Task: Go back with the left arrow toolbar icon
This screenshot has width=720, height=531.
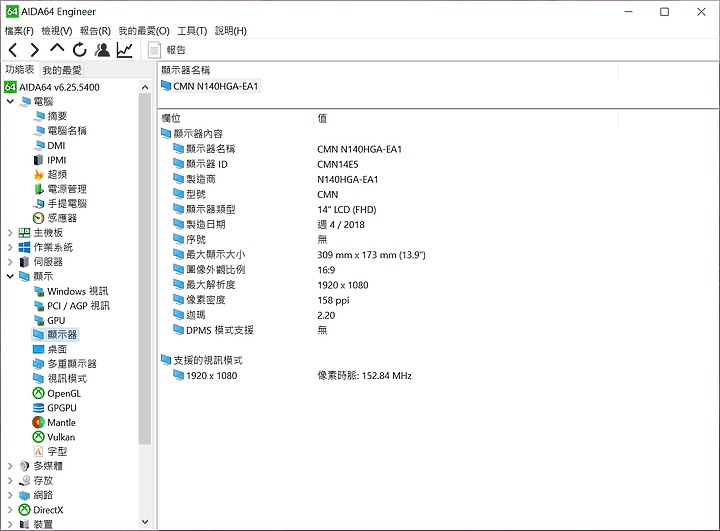Action: pyautogui.click(x=13, y=50)
